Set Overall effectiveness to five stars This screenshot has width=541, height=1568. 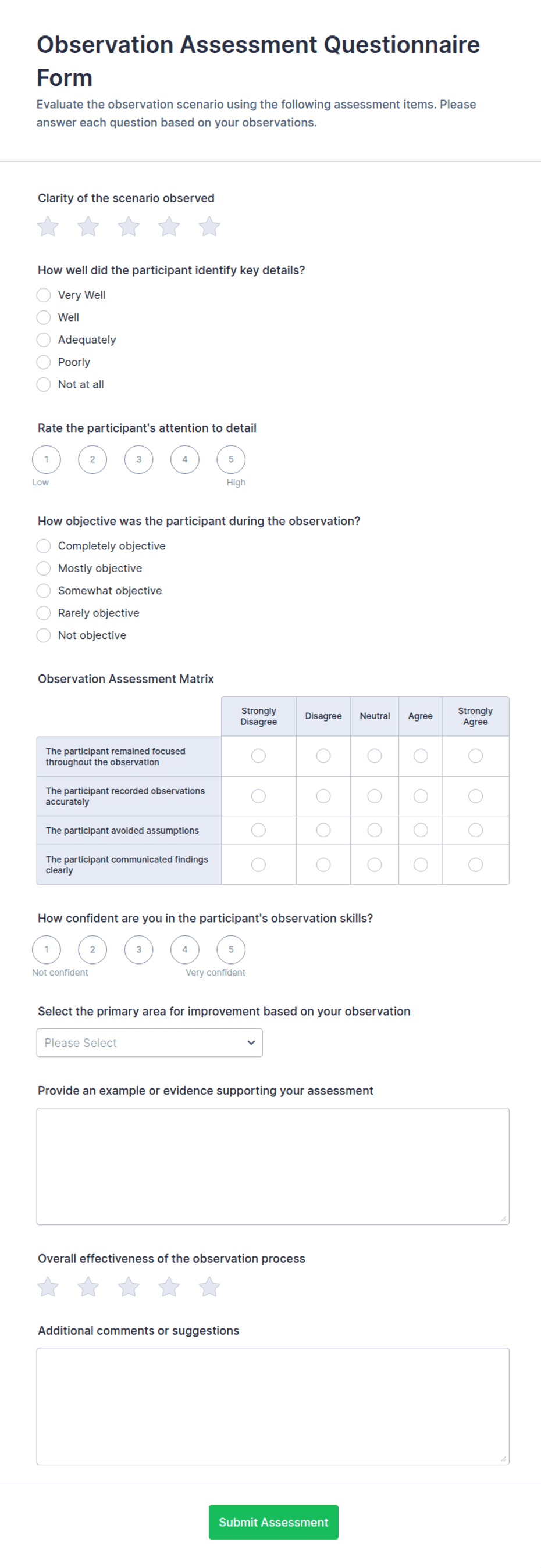(209, 1287)
